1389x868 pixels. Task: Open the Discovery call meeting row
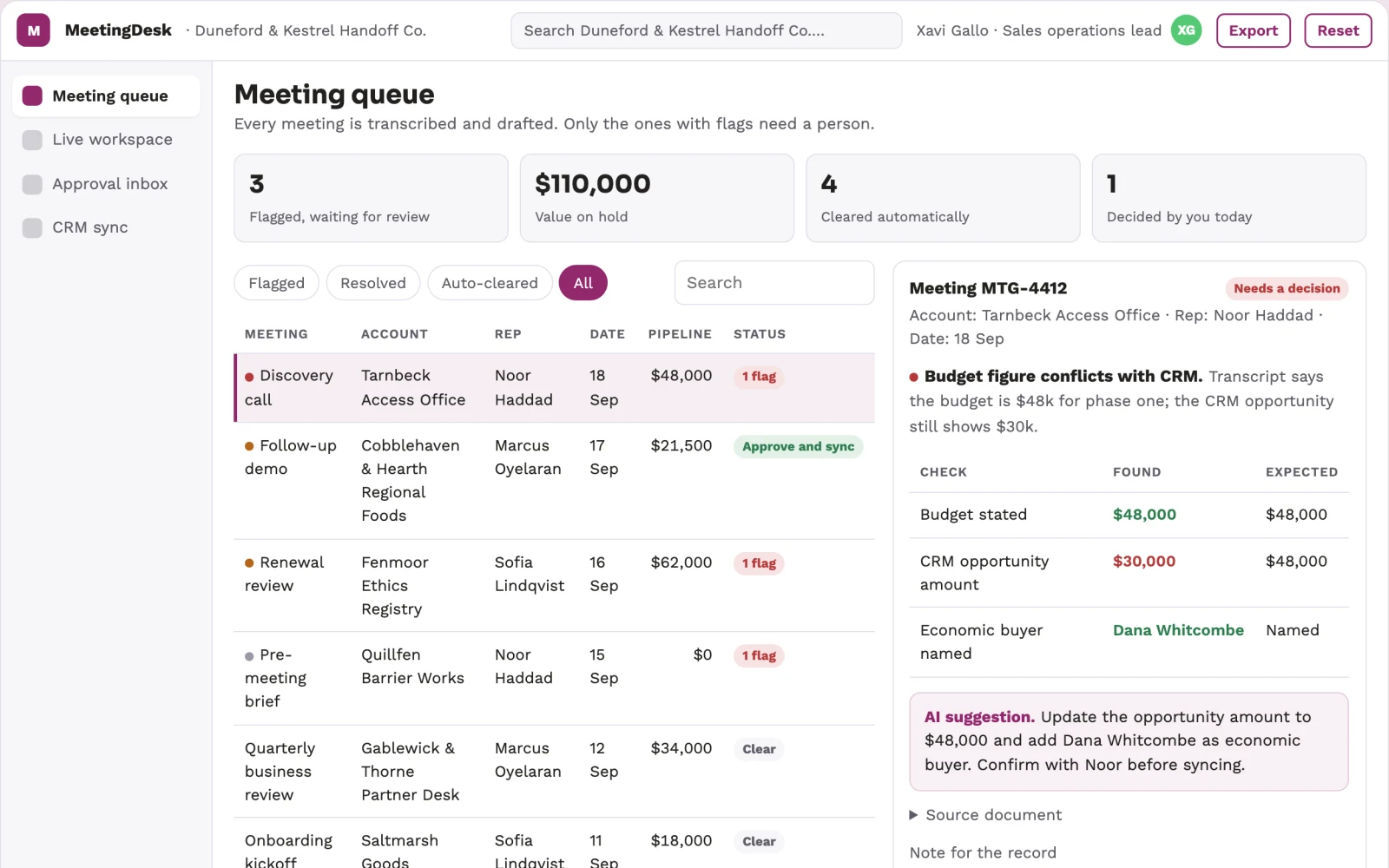pos(554,388)
